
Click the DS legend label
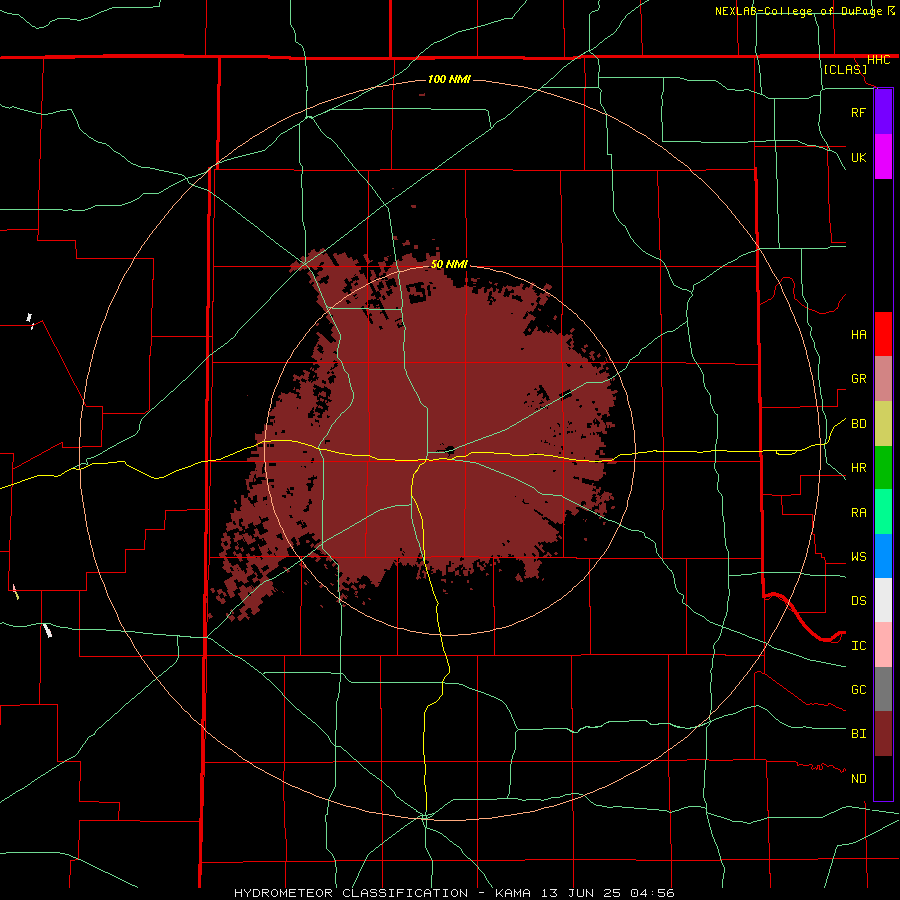pyautogui.click(x=858, y=600)
